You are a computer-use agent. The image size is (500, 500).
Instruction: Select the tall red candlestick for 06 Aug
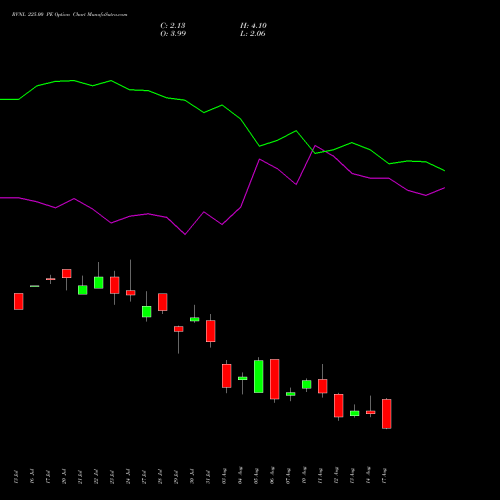pyautogui.click(x=275, y=379)
